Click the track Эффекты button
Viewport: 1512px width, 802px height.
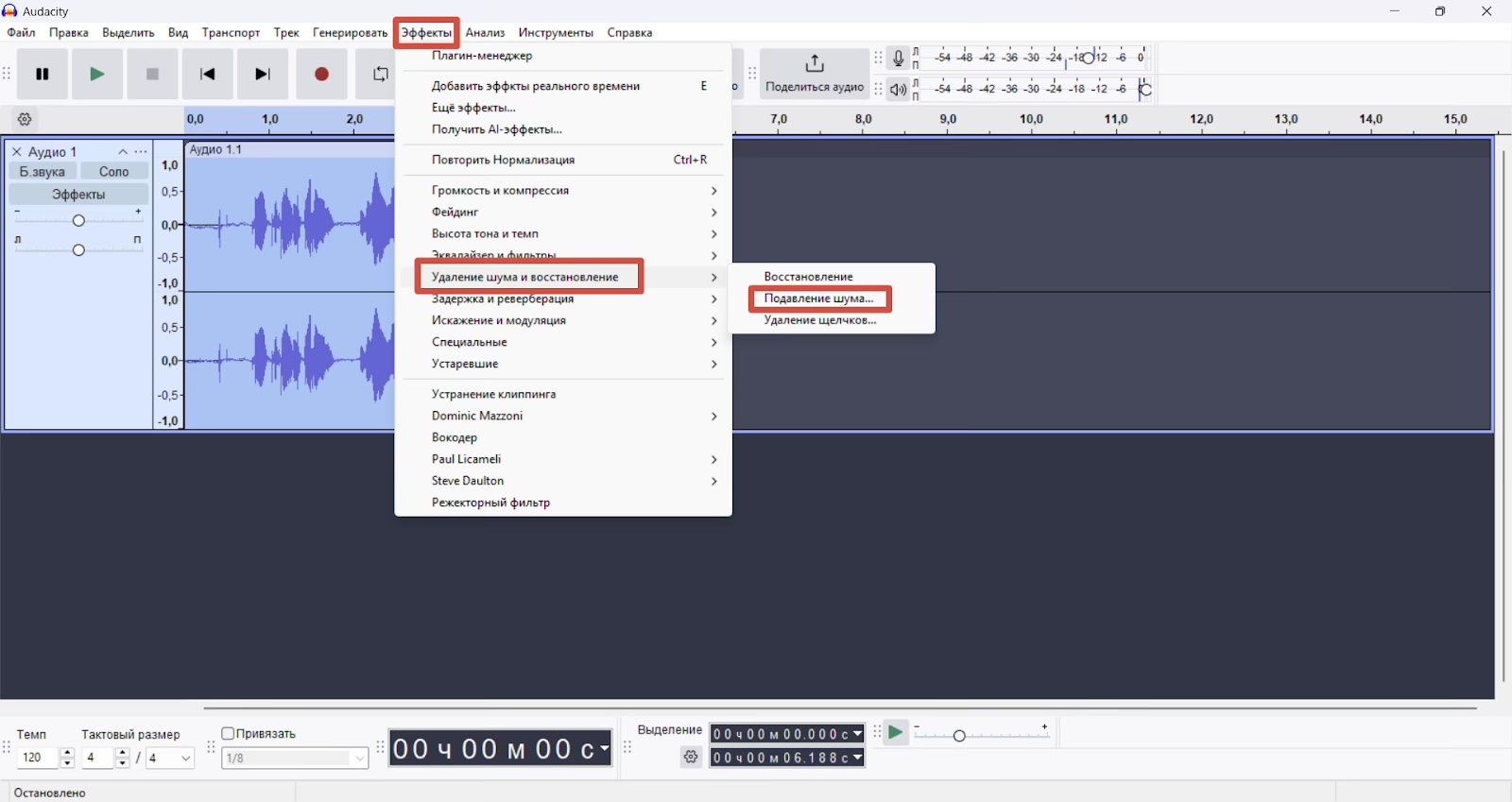coord(78,195)
